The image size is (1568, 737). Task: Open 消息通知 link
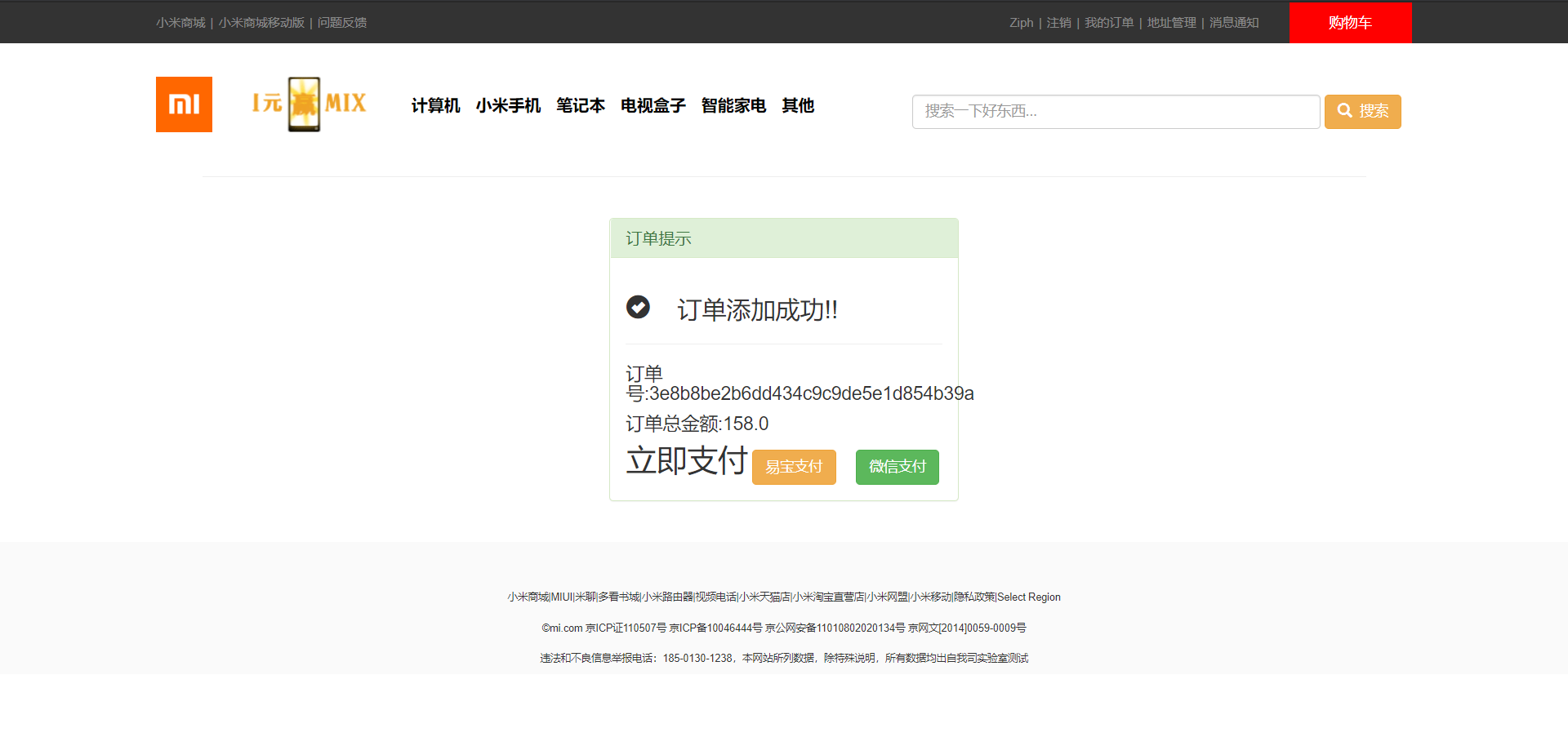(x=1234, y=23)
